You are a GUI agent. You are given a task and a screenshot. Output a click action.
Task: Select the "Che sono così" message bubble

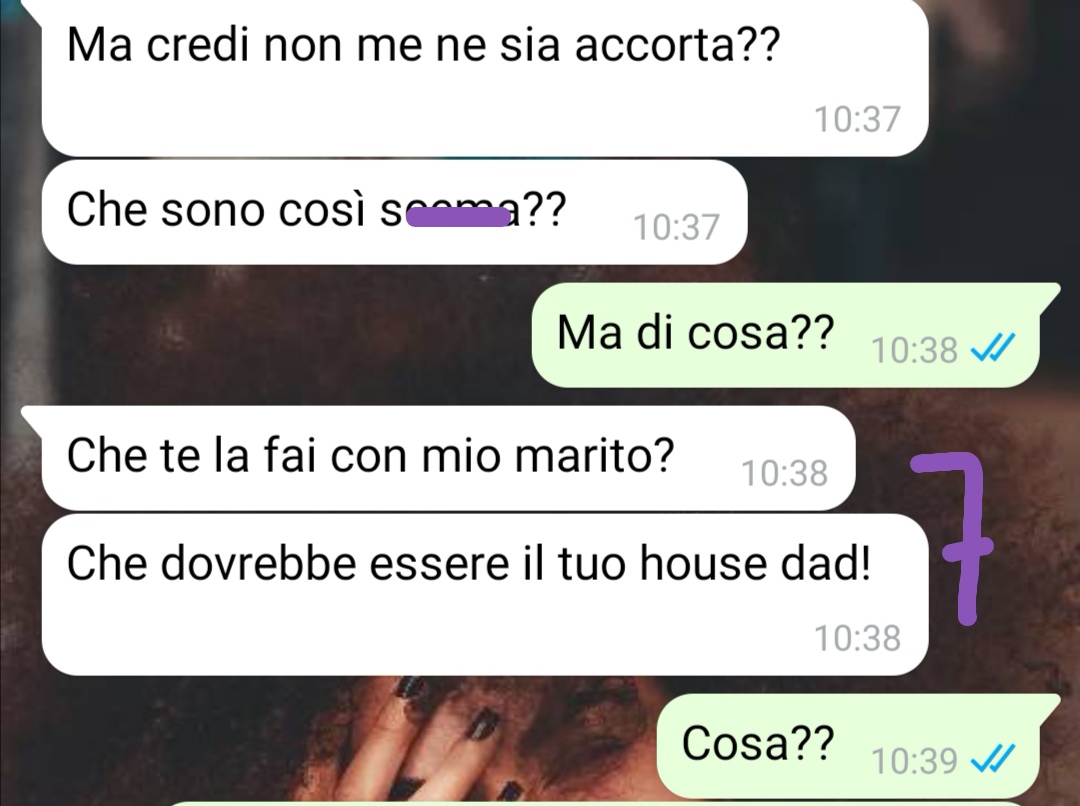(x=395, y=212)
